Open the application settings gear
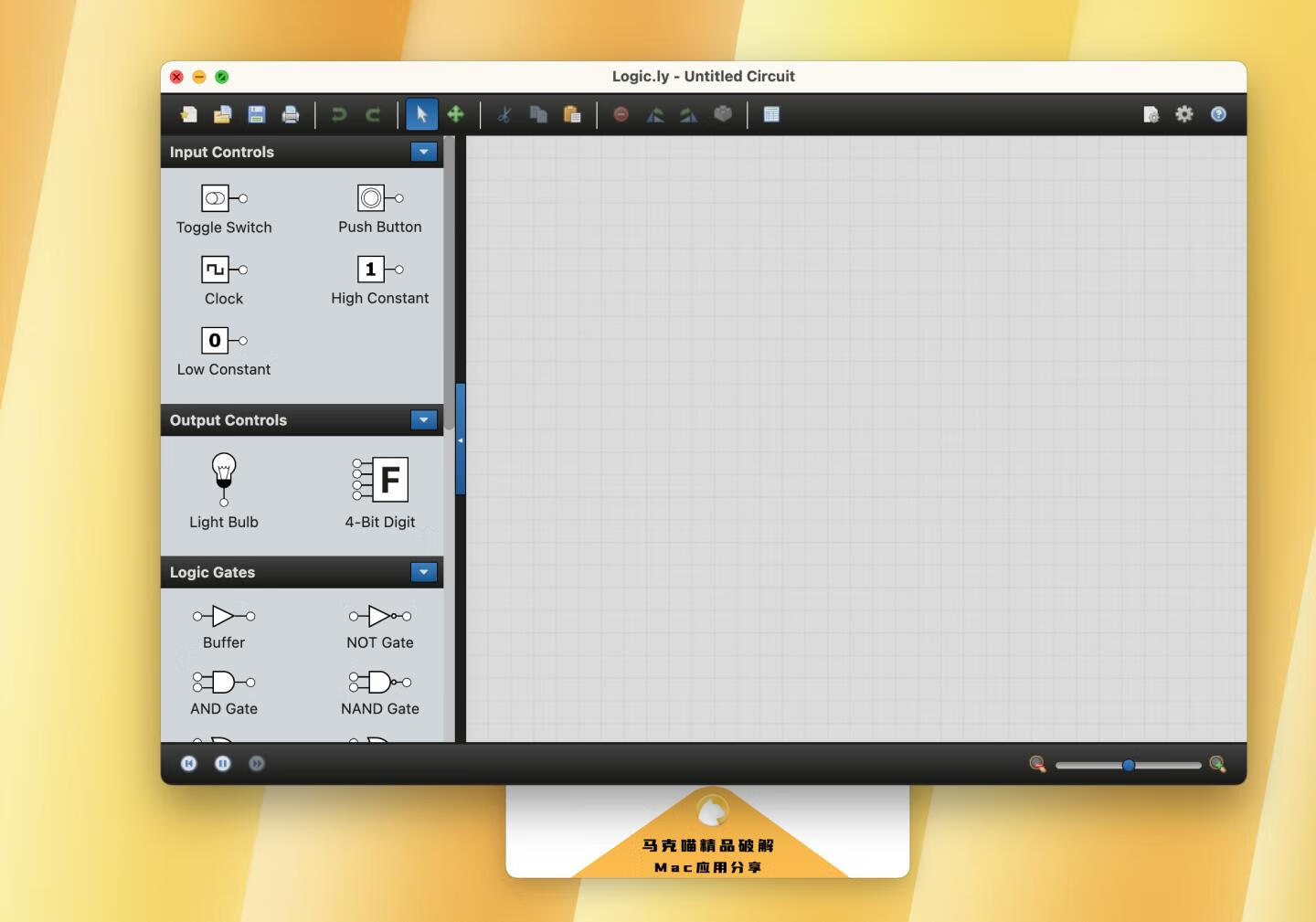Image resolution: width=1316 pixels, height=922 pixels. [x=1184, y=114]
